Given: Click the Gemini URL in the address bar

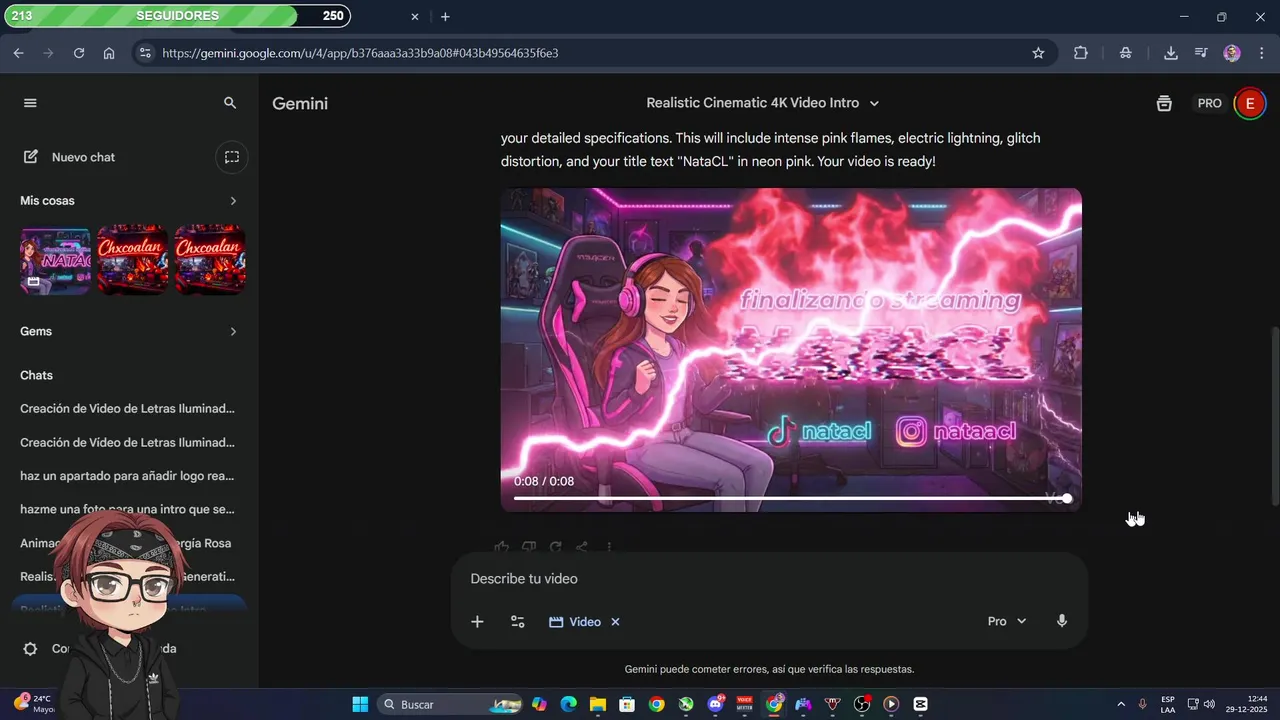Looking at the screenshot, I should 360,53.
